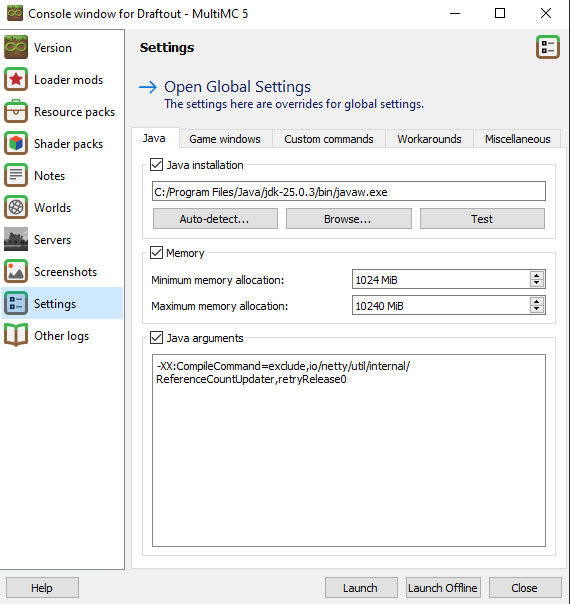This screenshot has height=604, width=570.
Task: Disable the Java arguments checkbox
Action: tap(156, 338)
